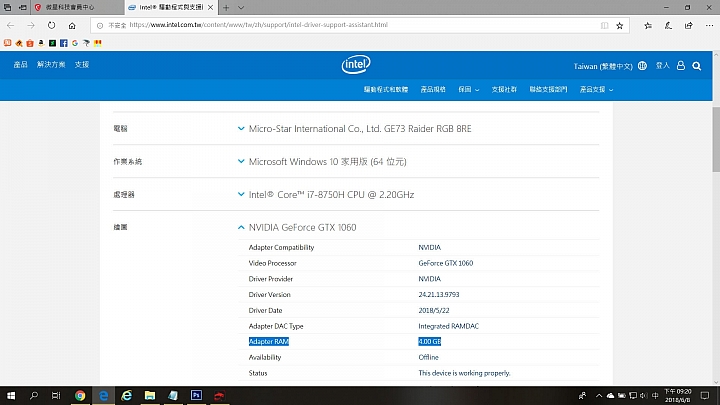The image size is (720, 405).
Task: Open the web notes pen icon
Action: [668, 26]
